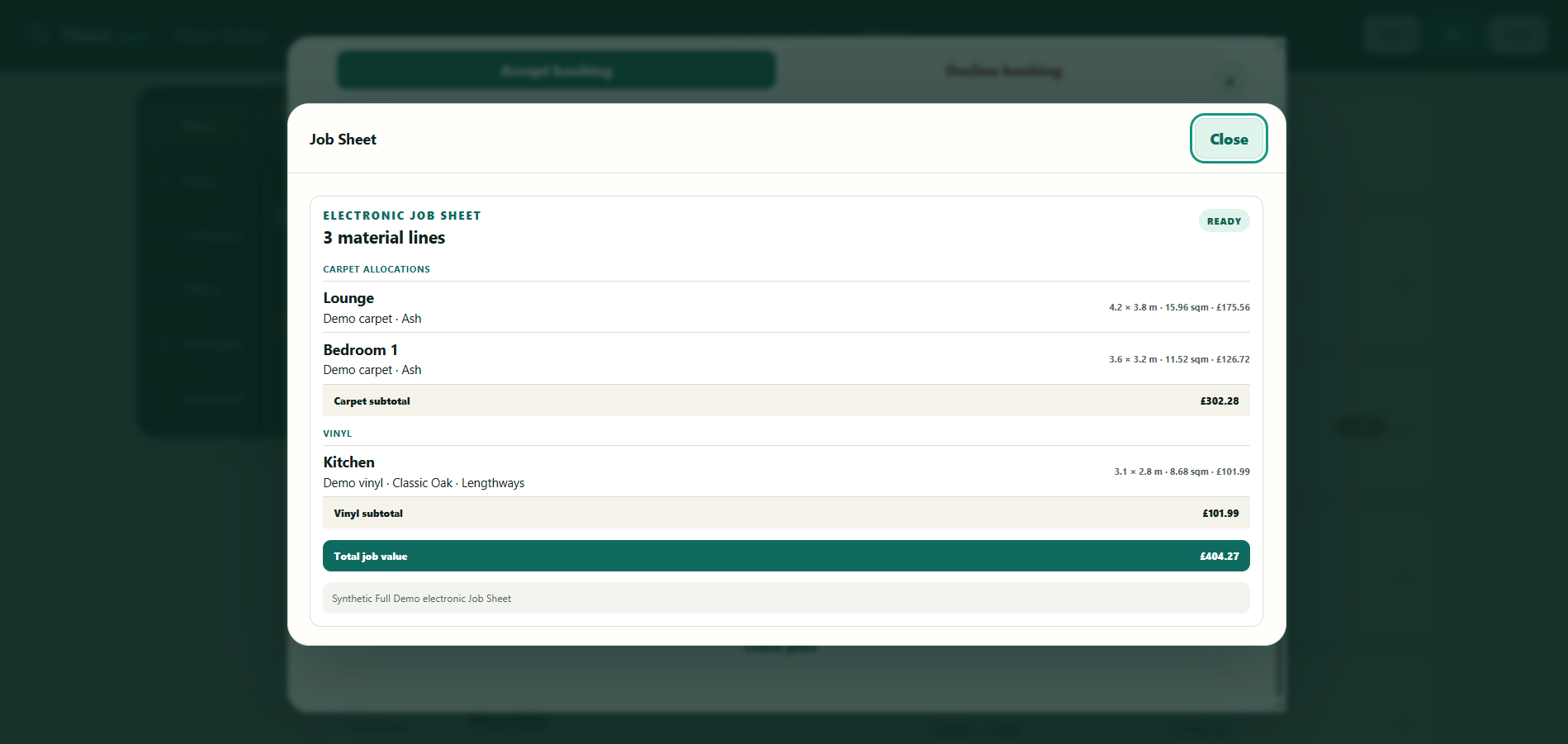Select the Bedroom 1 room name
This screenshot has width=1568, height=744.
[x=360, y=350]
